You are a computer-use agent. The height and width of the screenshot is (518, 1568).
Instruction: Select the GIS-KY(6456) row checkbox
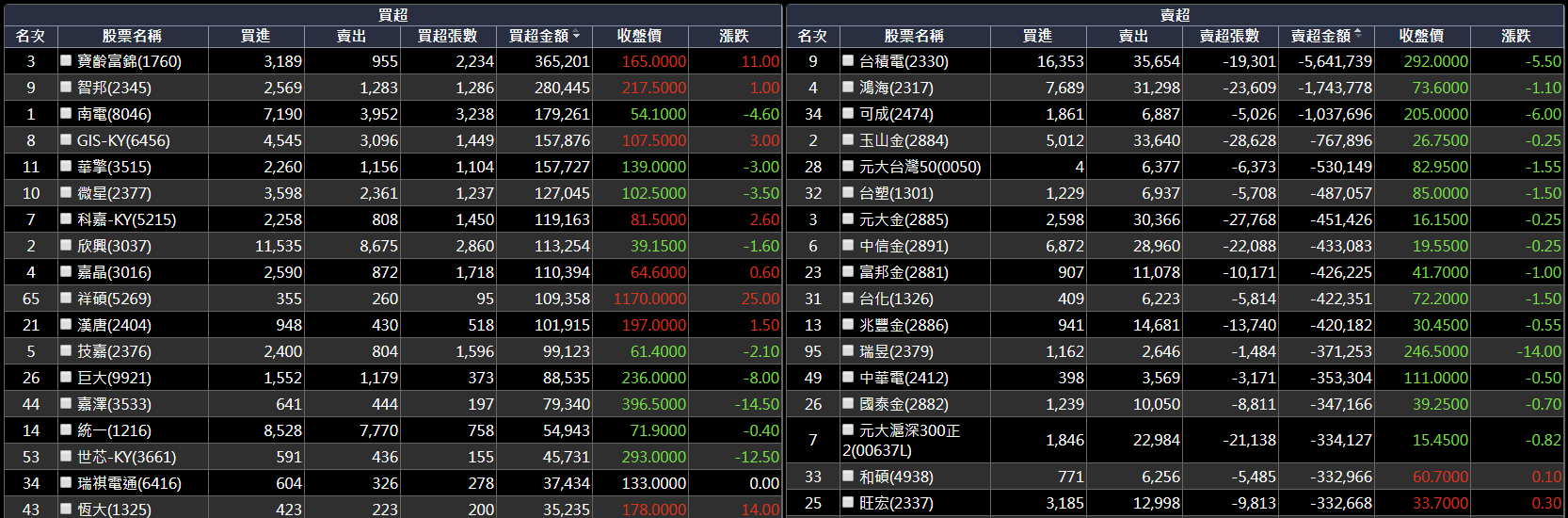pos(66,139)
